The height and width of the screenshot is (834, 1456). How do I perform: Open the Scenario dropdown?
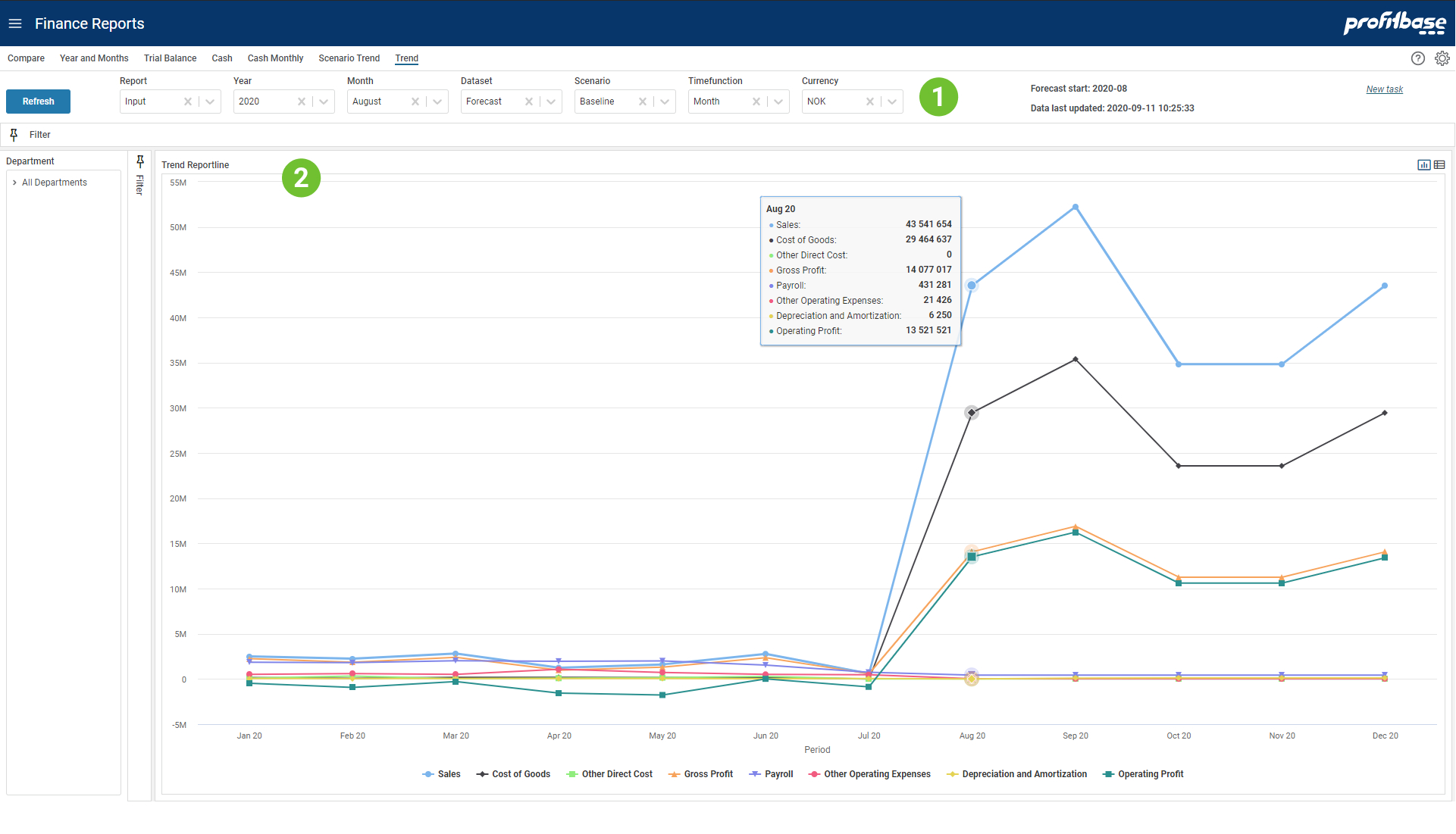[x=665, y=101]
